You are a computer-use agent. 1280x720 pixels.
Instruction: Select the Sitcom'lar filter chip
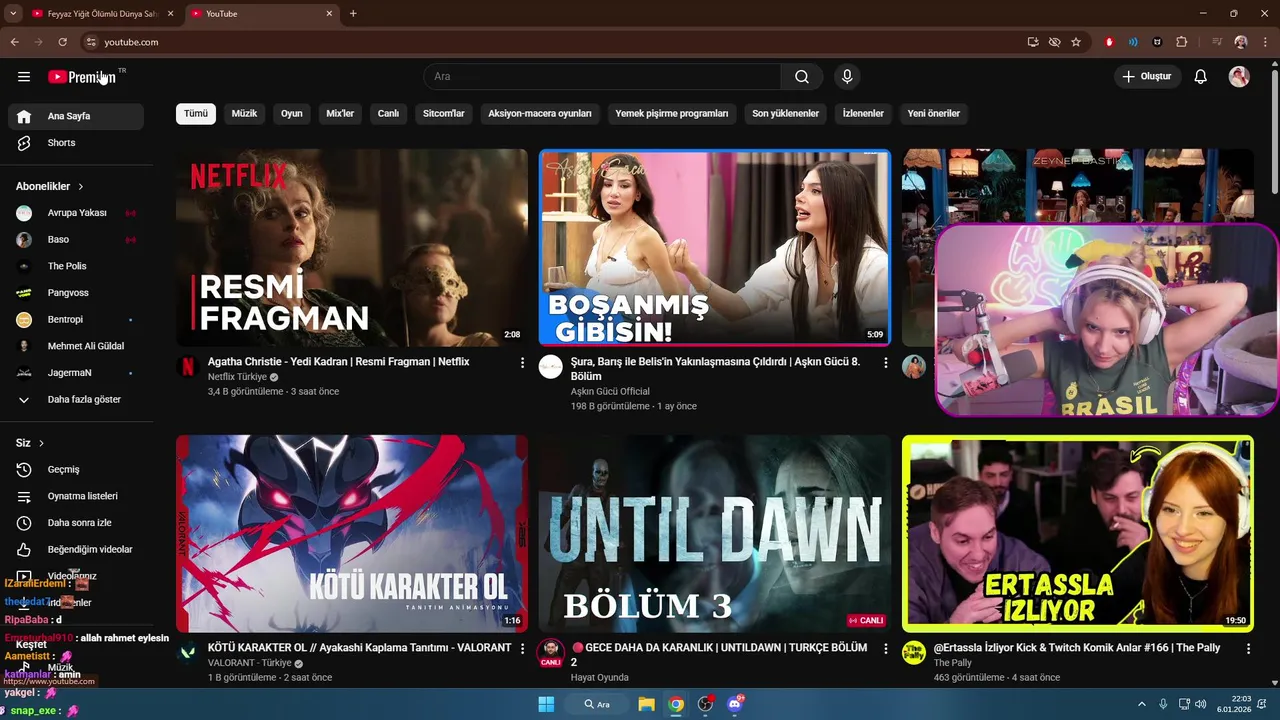click(x=444, y=114)
